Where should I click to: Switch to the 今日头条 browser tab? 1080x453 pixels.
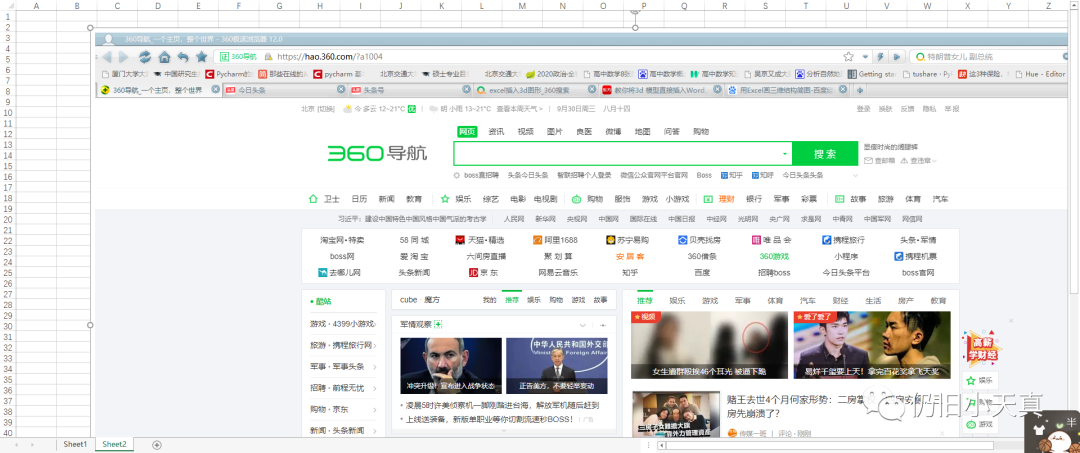284,89
